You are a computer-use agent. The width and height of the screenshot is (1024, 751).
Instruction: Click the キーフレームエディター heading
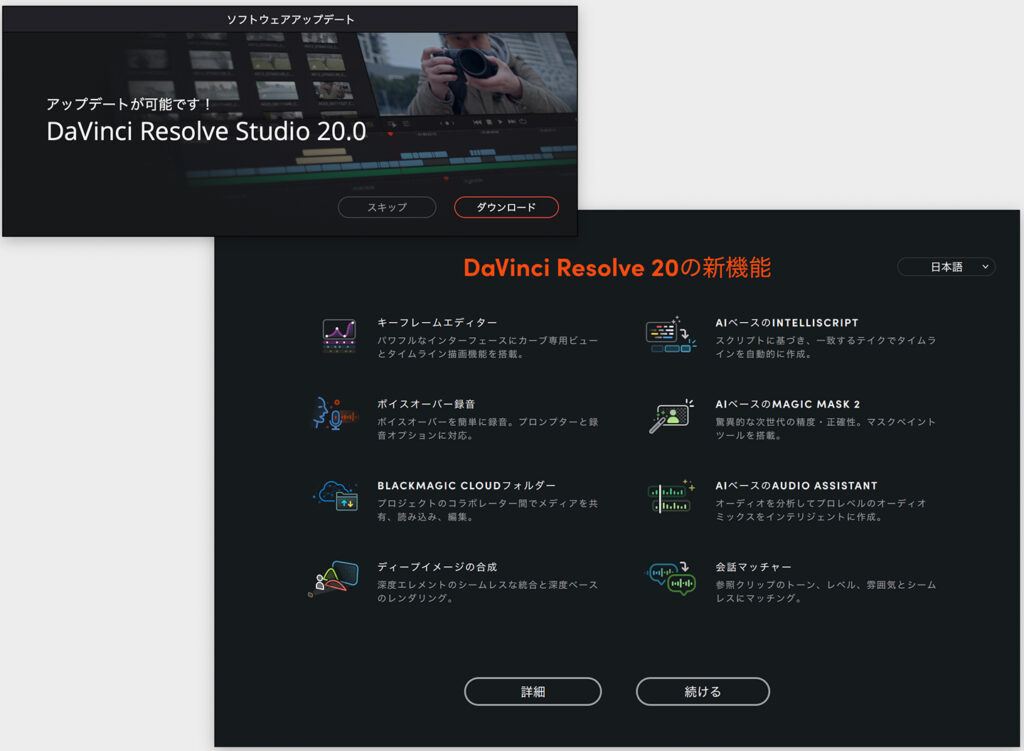pyautogui.click(x=437, y=323)
